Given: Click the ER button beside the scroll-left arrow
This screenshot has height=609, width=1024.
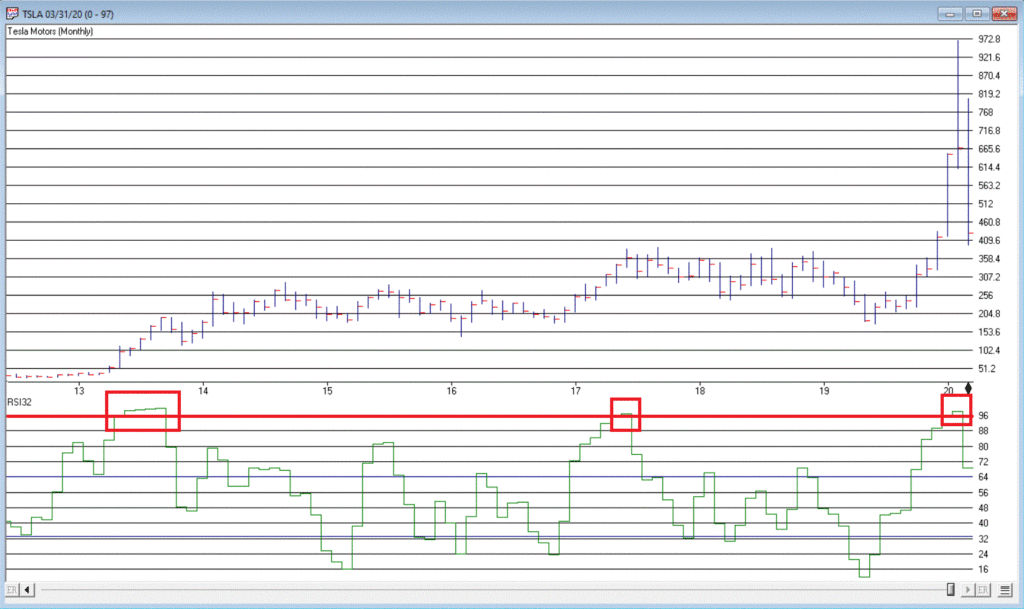Looking at the screenshot, I should pos(12,590).
